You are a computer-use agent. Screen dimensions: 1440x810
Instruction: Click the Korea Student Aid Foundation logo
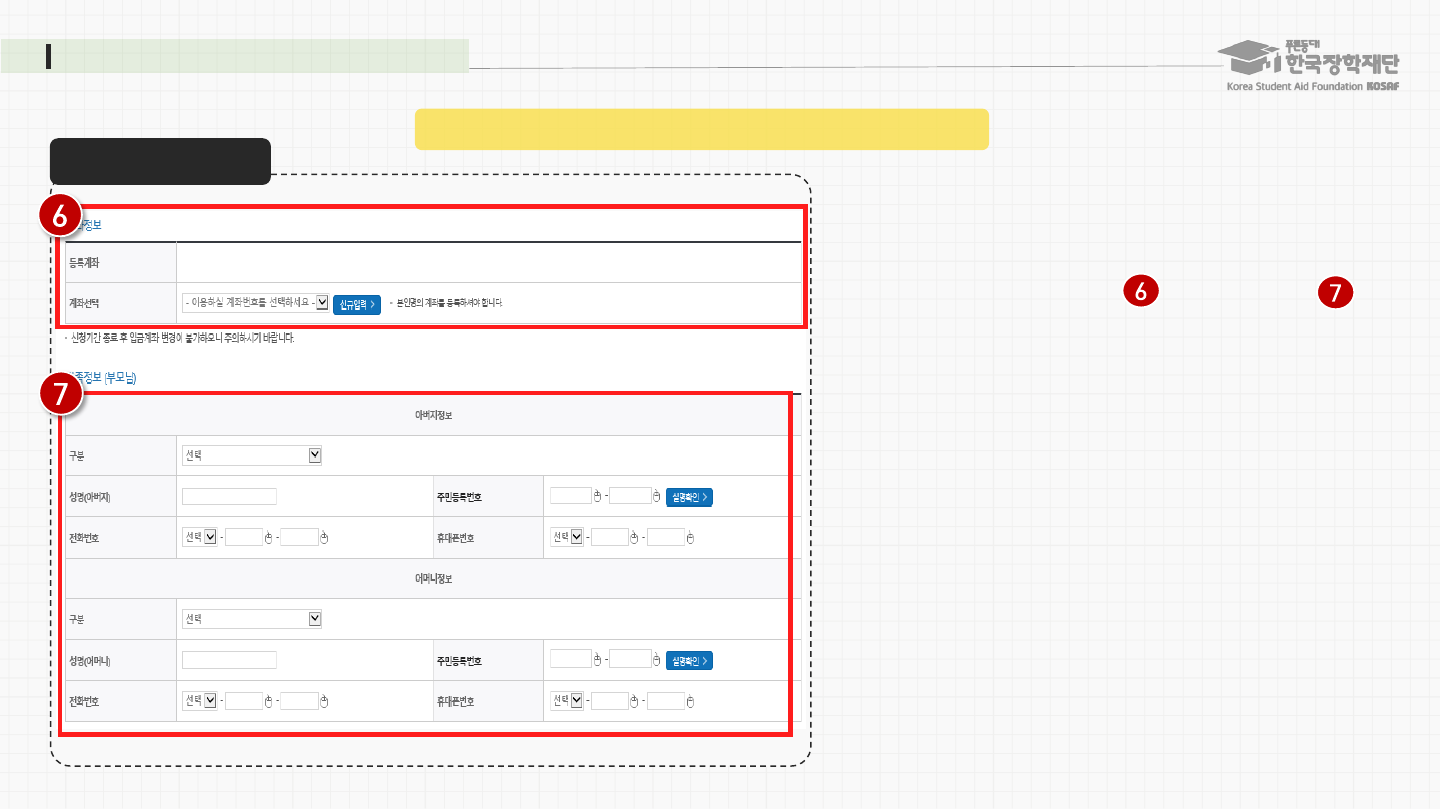coord(1308,66)
